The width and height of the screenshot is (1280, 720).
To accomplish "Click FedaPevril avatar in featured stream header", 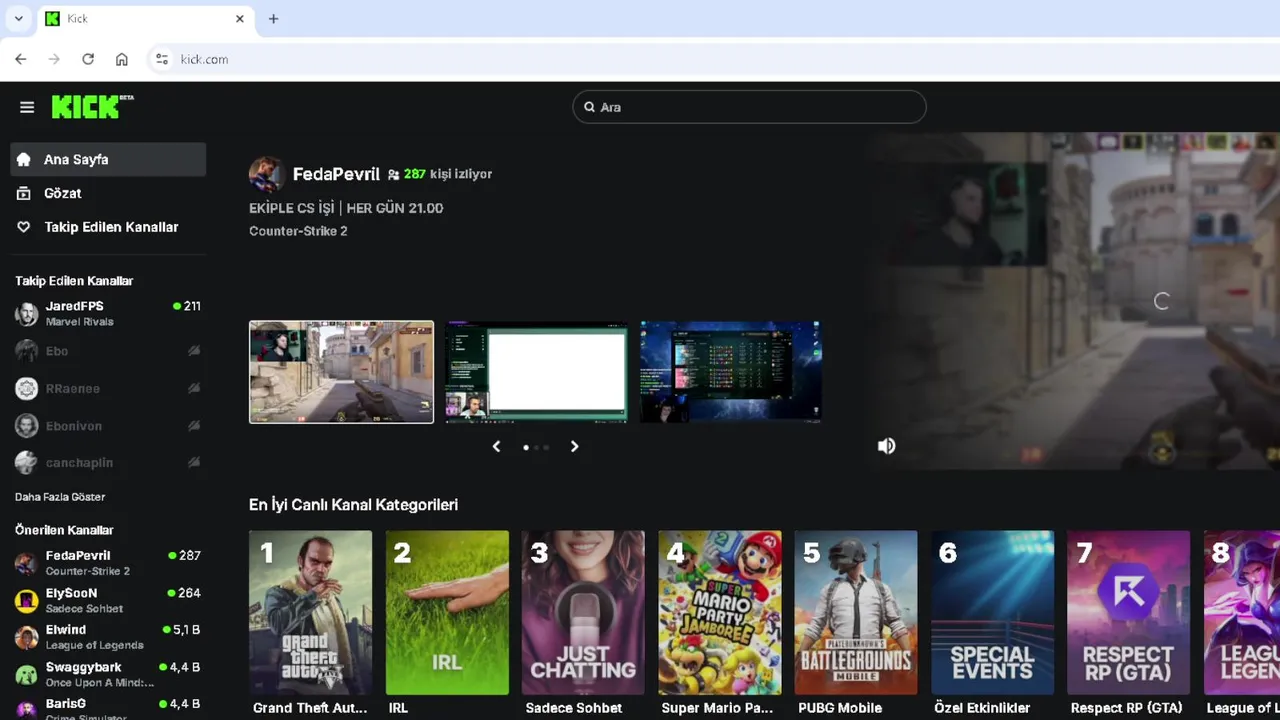I will pyautogui.click(x=266, y=174).
